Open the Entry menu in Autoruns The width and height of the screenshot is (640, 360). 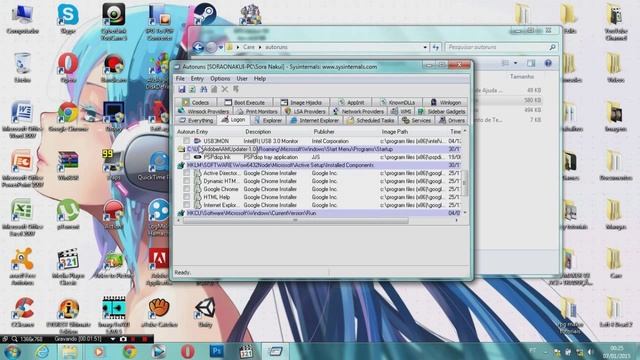click(197, 78)
